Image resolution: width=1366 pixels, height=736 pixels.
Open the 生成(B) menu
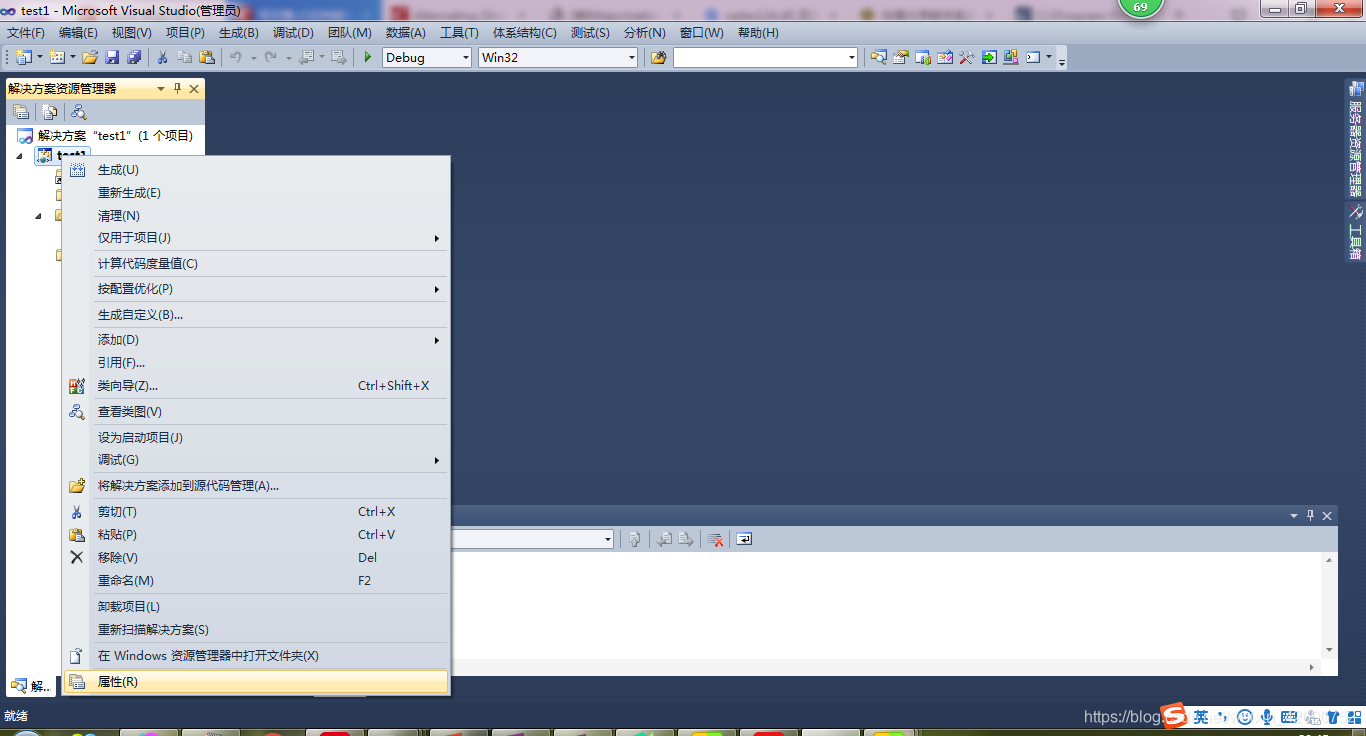coord(239,33)
